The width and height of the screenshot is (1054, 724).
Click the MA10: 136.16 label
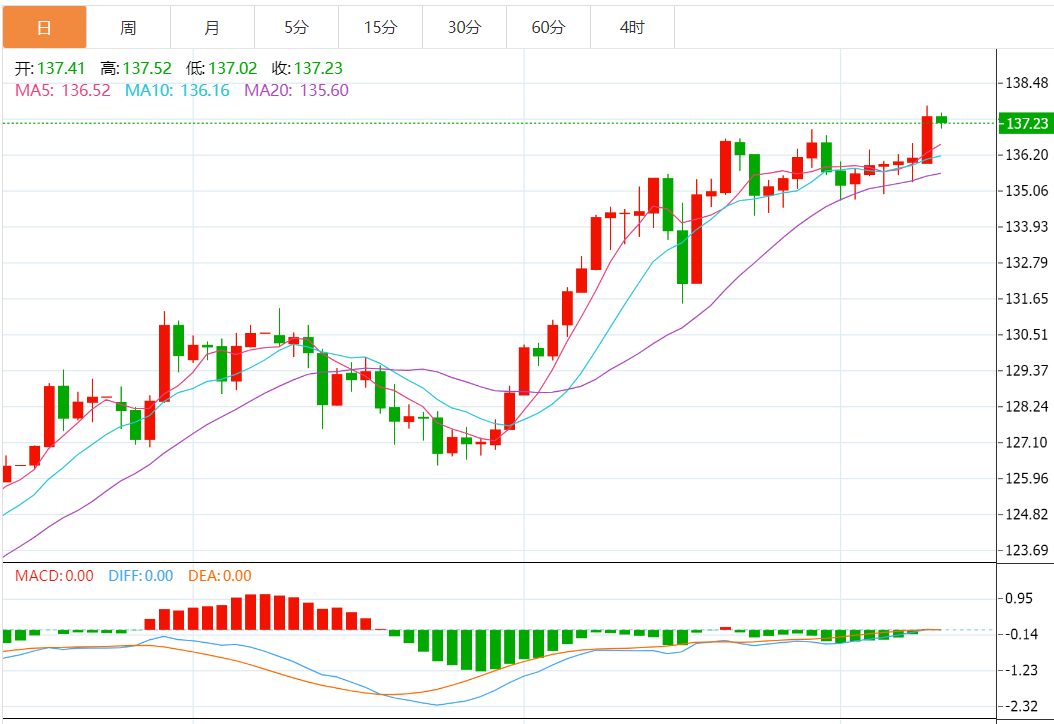[x=177, y=90]
